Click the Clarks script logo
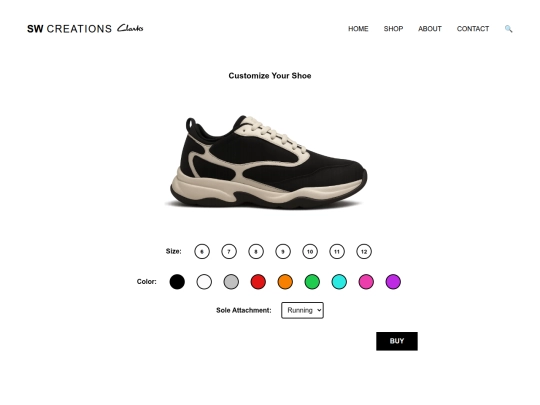This screenshot has height=405, width=540. click(x=130, y=28)
